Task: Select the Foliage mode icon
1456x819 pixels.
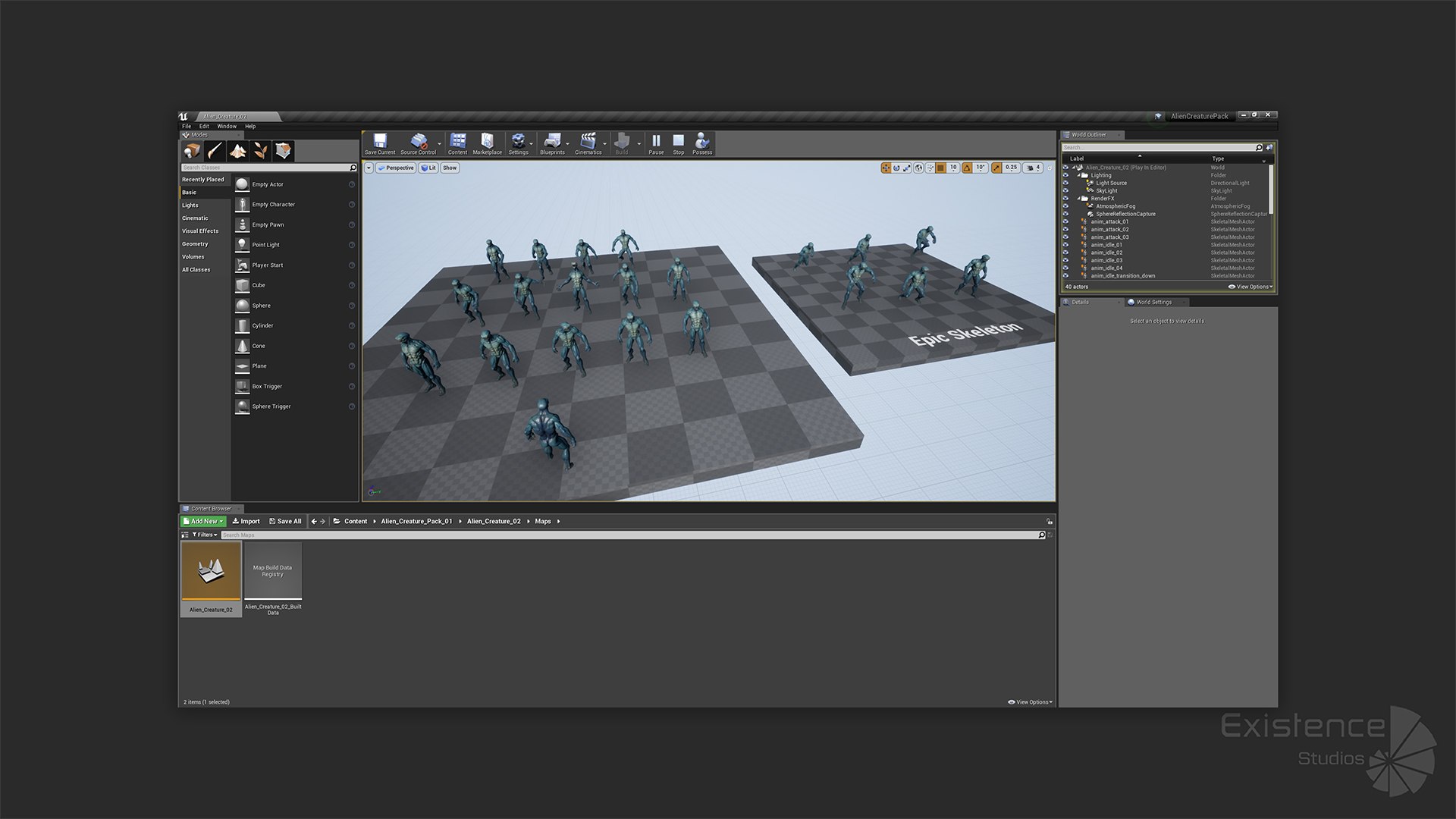Action: [x=260, y=151]
